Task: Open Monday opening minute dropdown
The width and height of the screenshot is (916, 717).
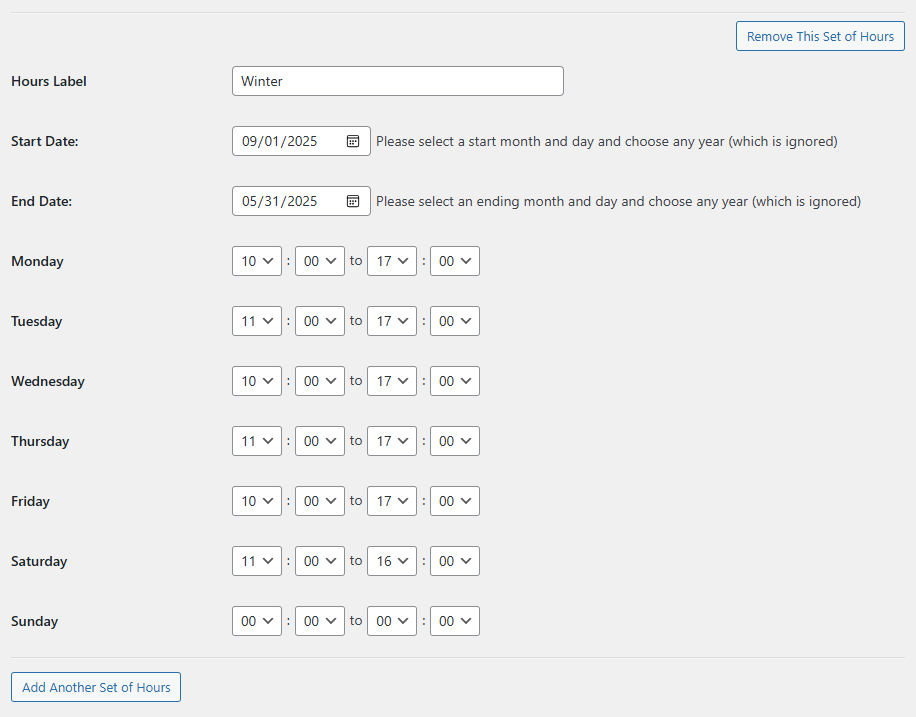Action: pyautogui.click(x=320, y=261)
